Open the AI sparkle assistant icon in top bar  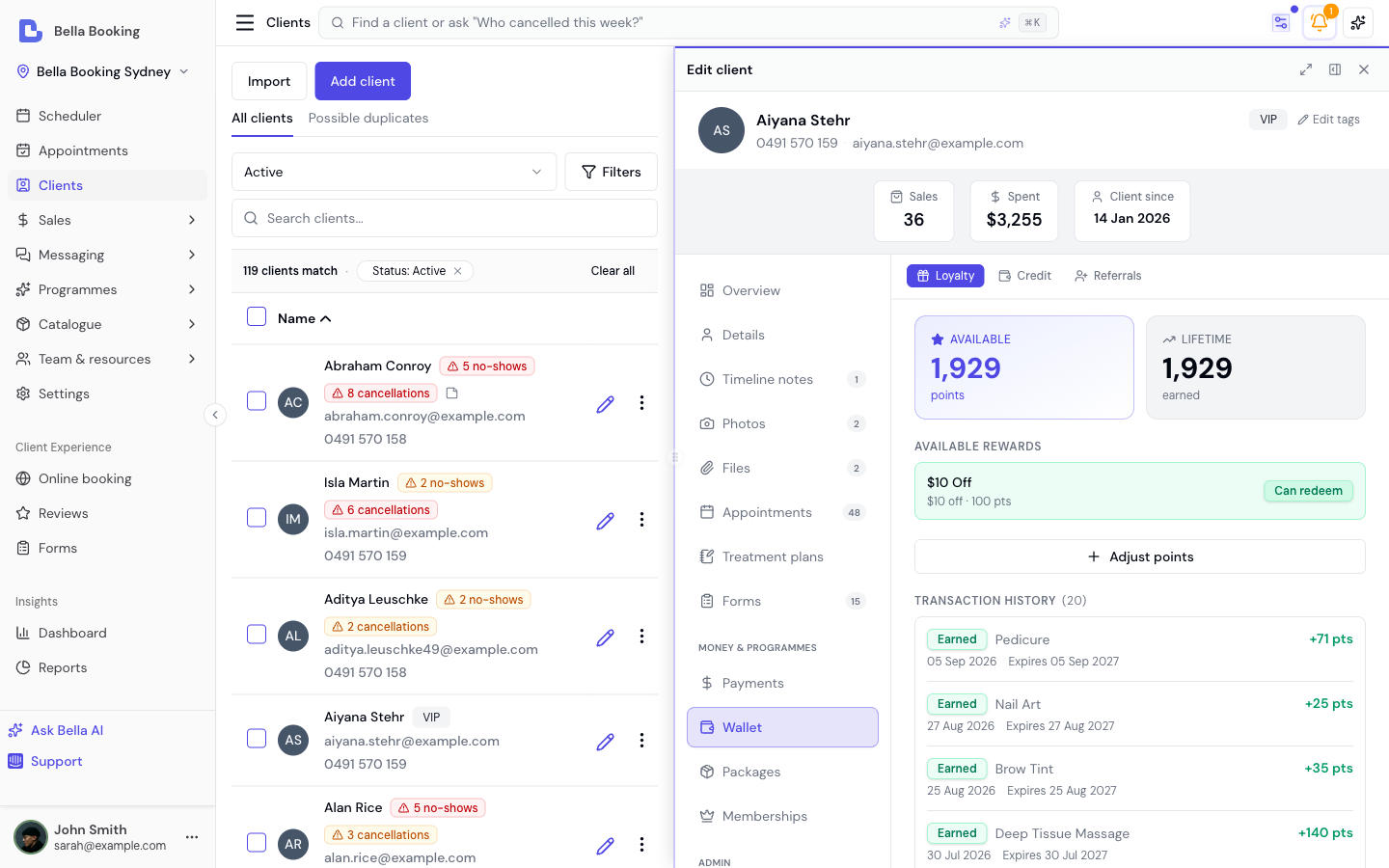(1358, 22)
